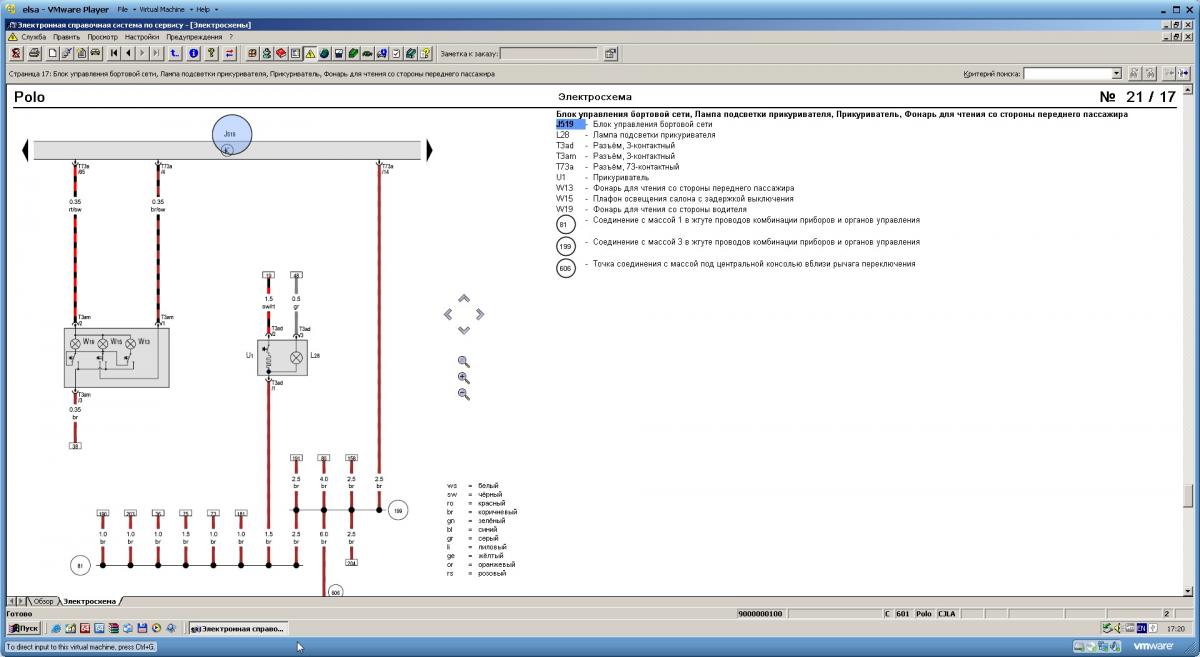Click the yellow warning triangle toolbar icon

(310, 53)
